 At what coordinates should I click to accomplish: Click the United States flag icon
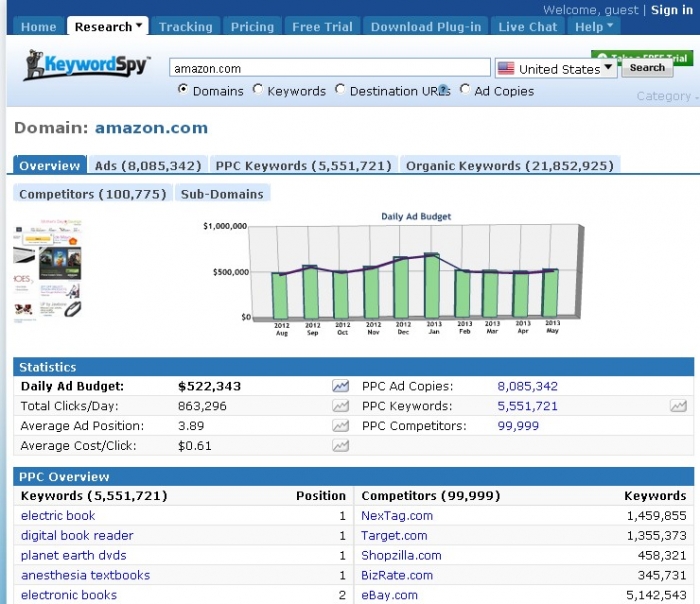click(x=506, y=69)
